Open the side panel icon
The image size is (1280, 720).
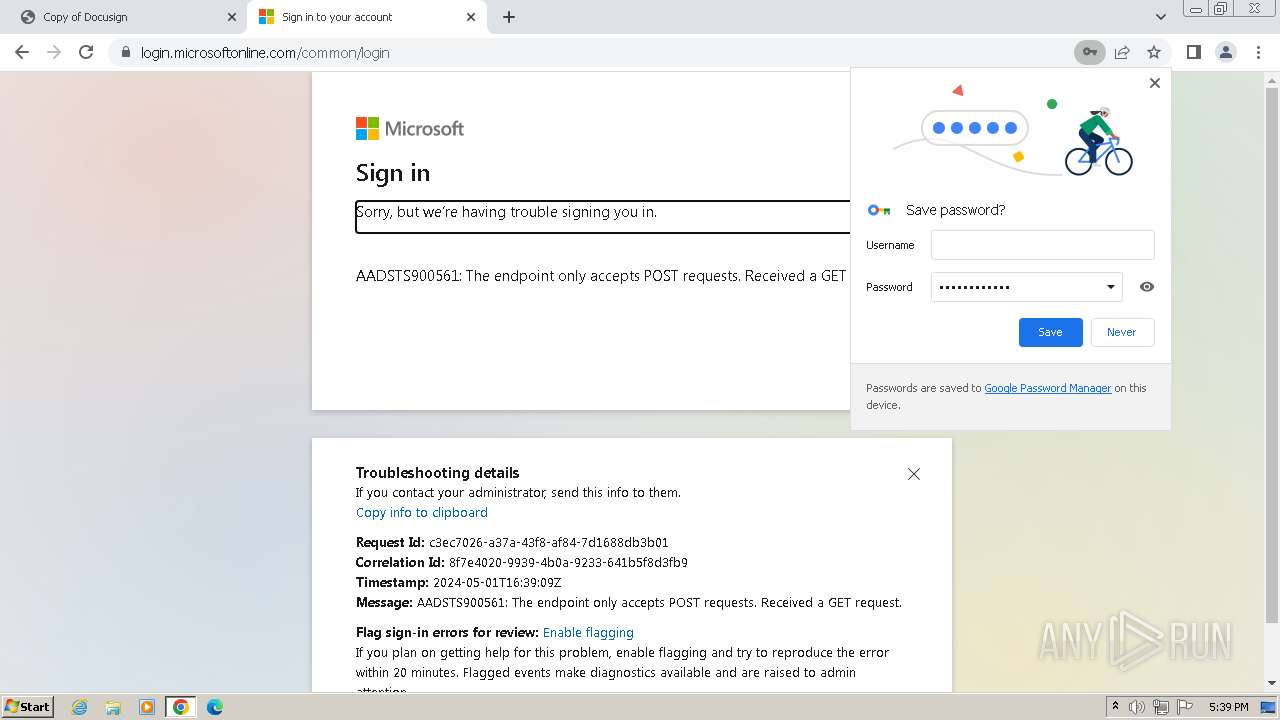coord(1193,52)
